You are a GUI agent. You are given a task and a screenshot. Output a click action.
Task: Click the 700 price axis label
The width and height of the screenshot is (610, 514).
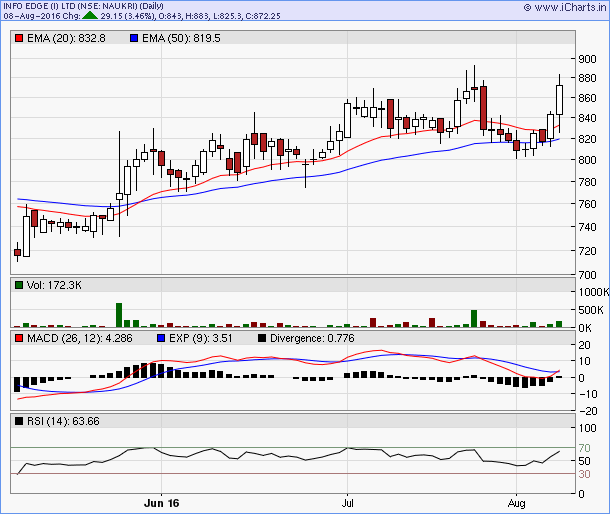[x=587, y=275]
